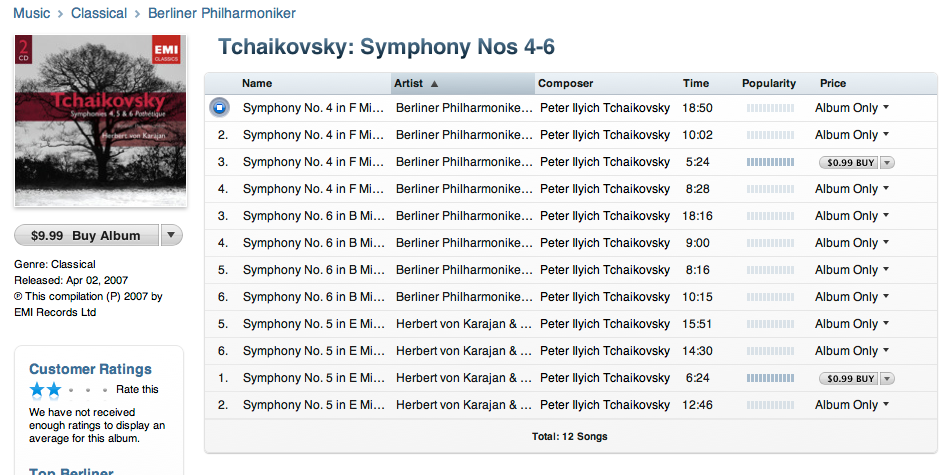Rate the album with the second star
Viewport: 950px width, 475px height.
coord(55,390)
